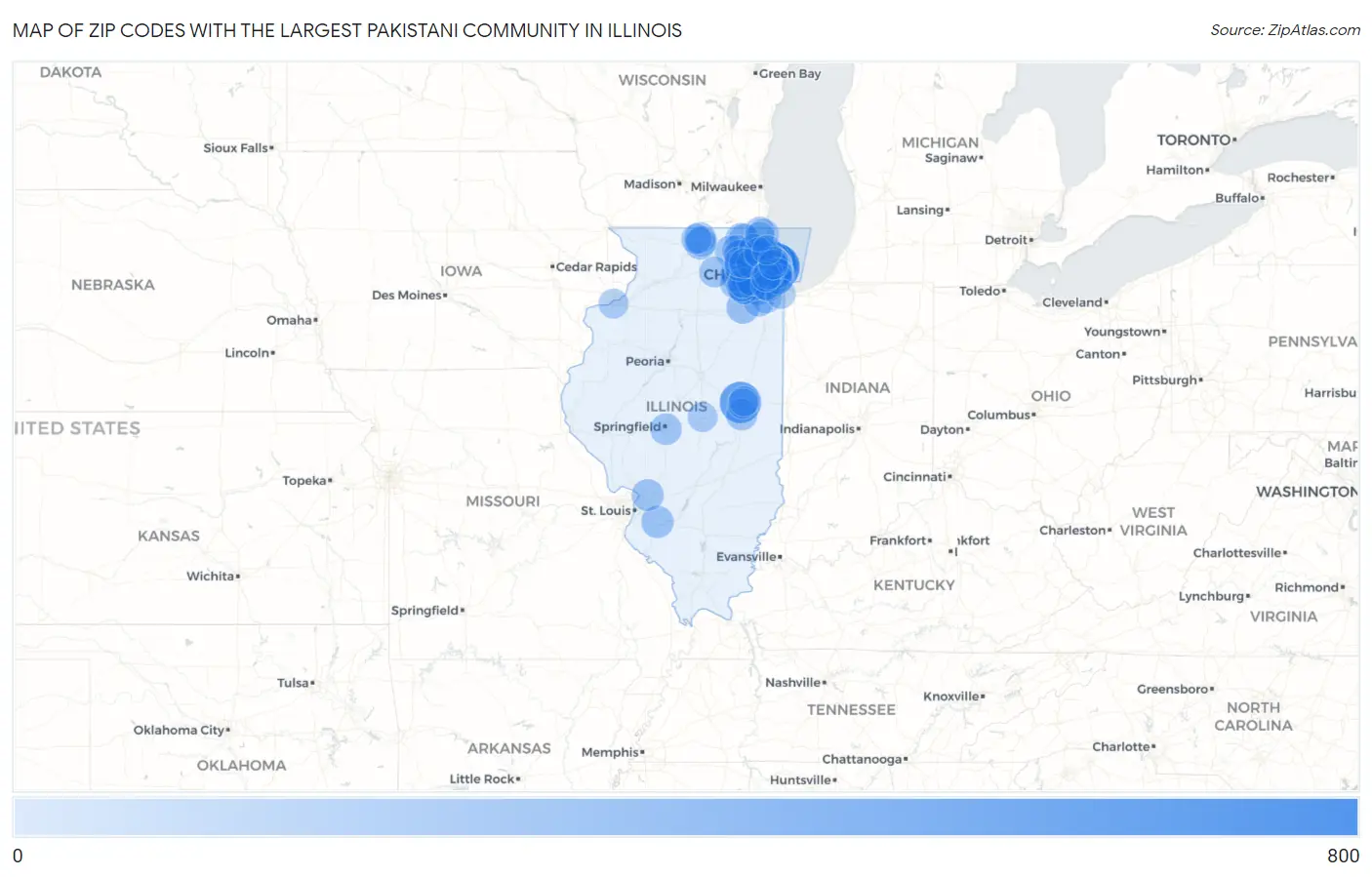
Task: Click the IOWA state label
Action: (x=461, y=271)
